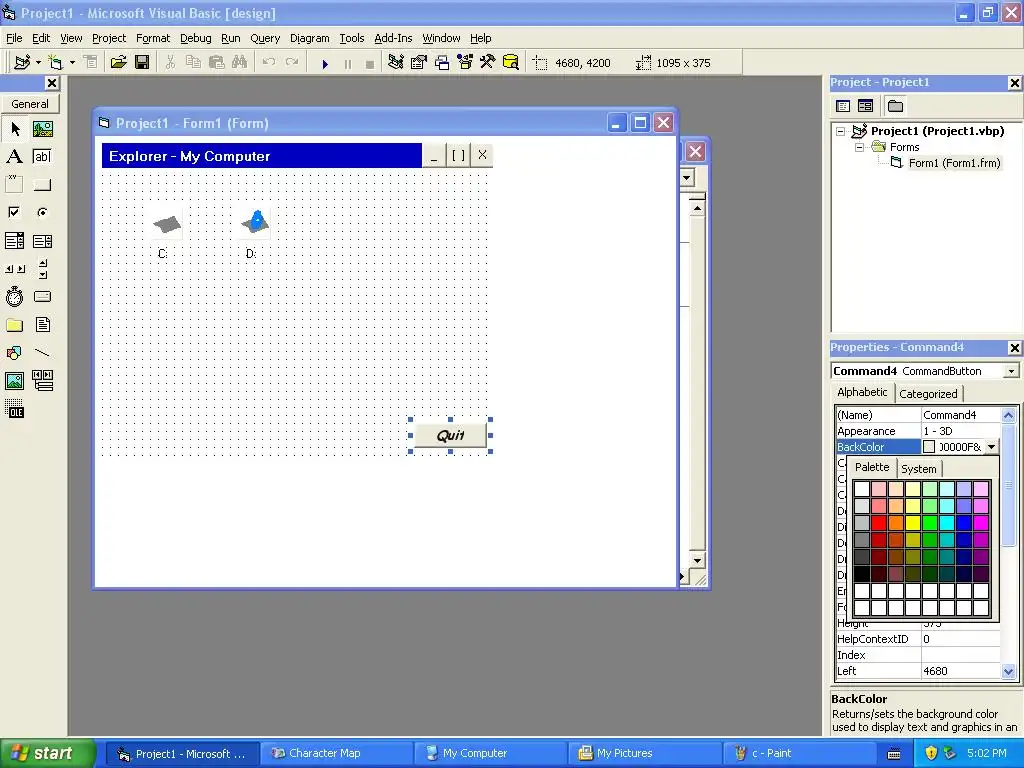Select the Timer tool
The width and height of the screenshot is (1024, 768).
15,297
